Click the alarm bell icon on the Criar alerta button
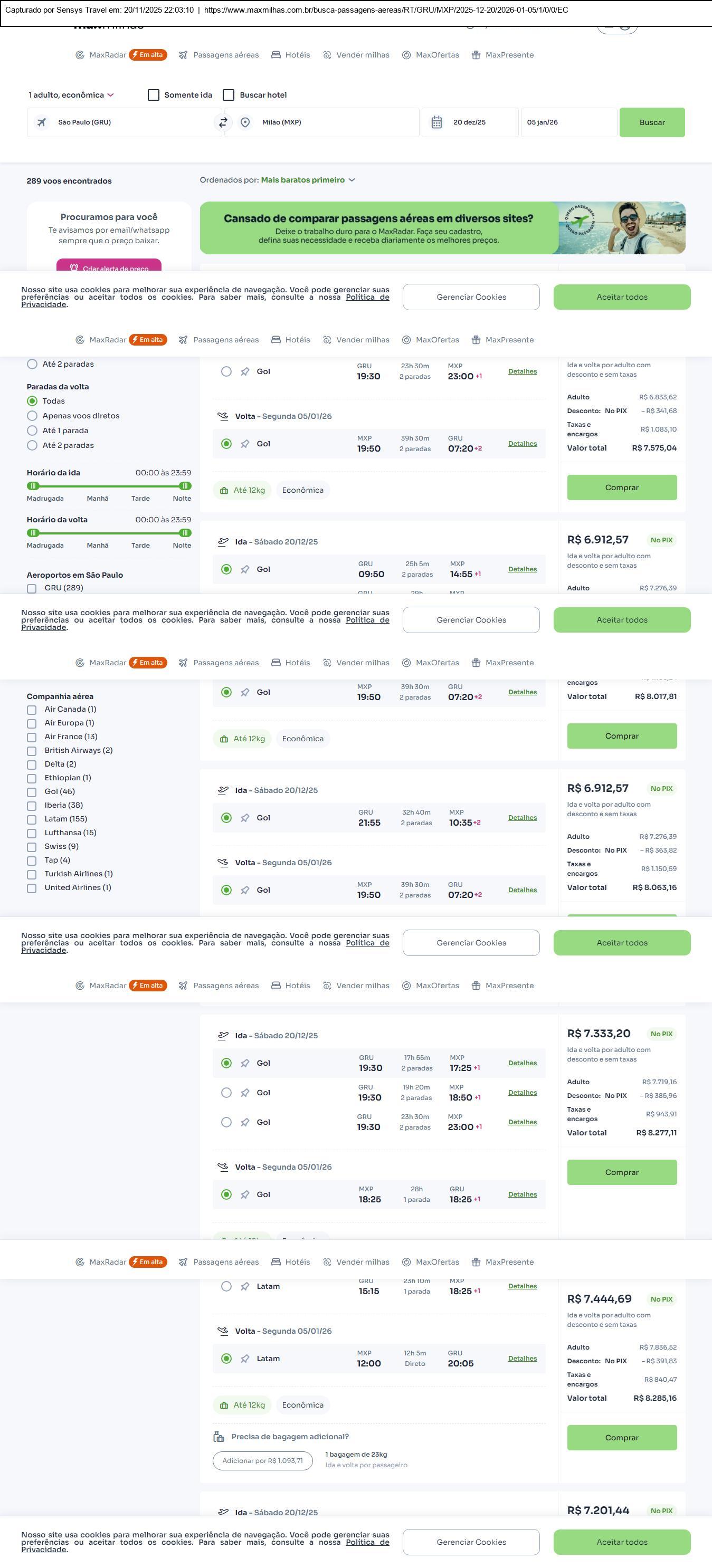 click(74, 268)
